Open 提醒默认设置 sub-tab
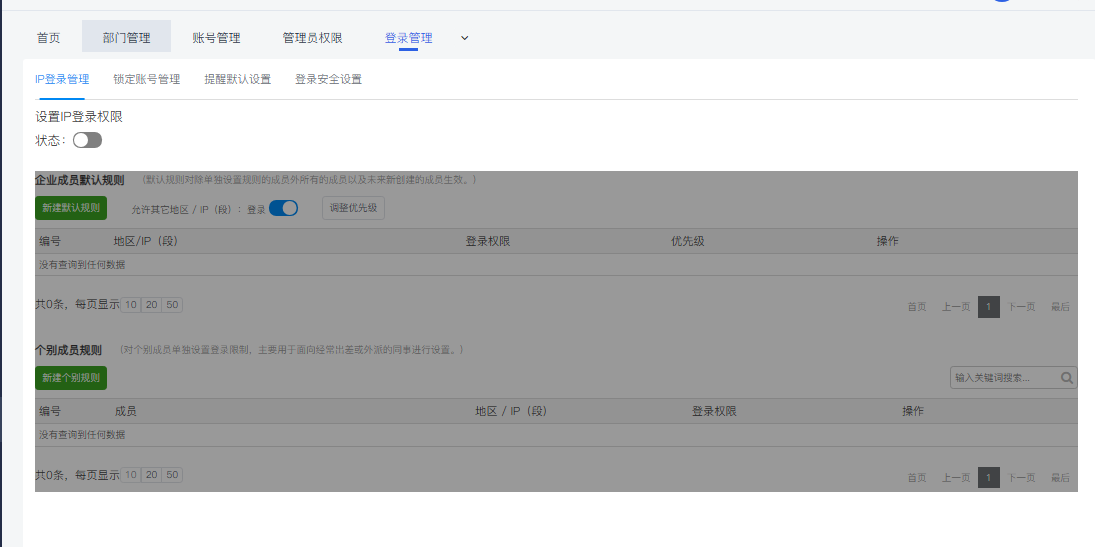The height and width of the screenshot is (547, 1095). pyautogui.click(x=237, y=79)
